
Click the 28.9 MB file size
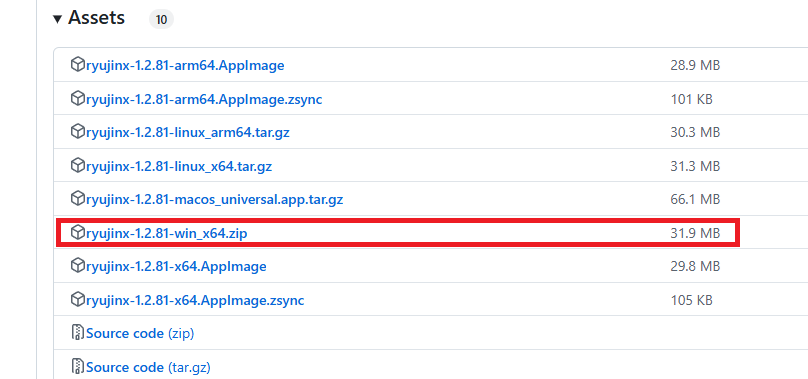[x=695, y=65]
